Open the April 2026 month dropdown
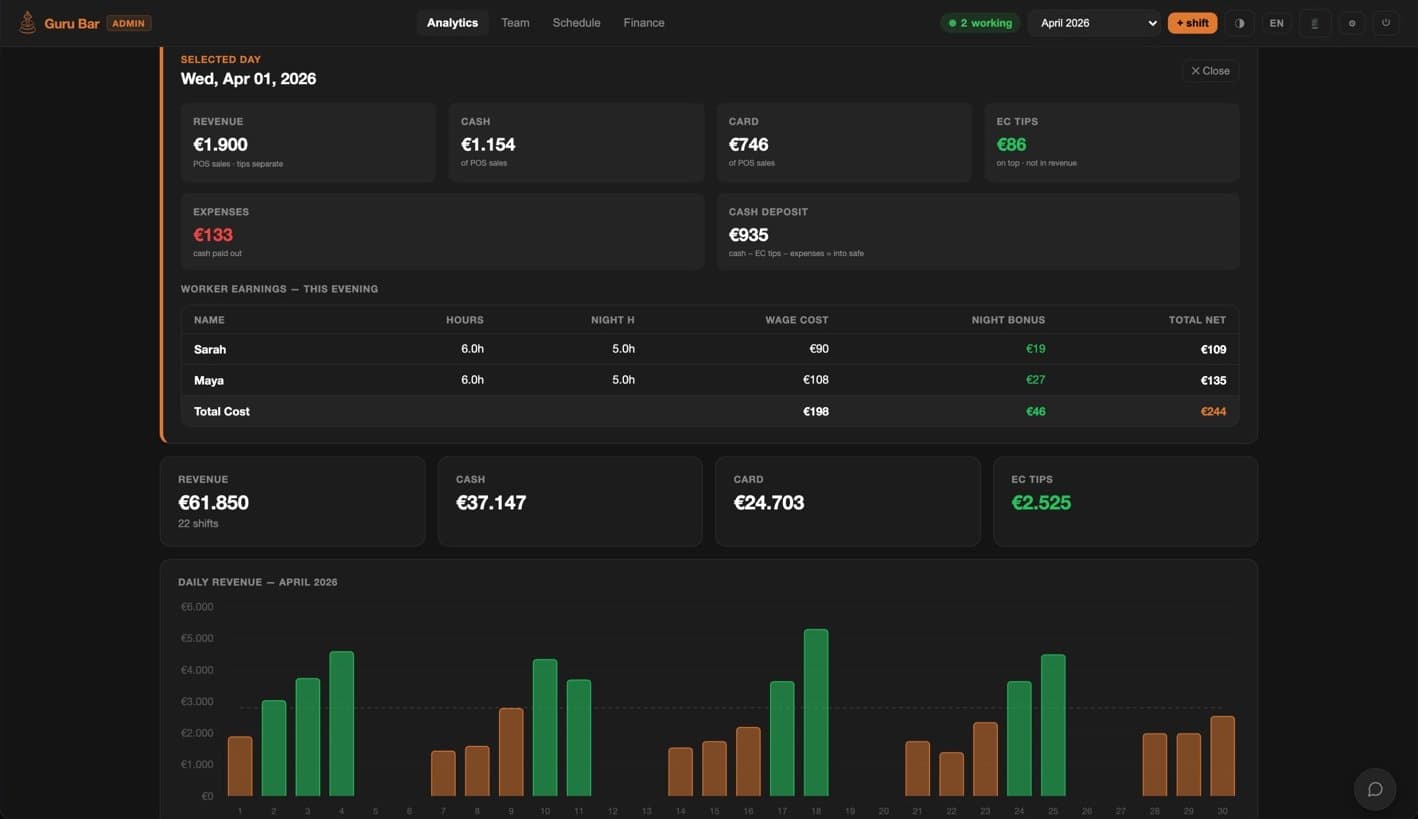1418x819 pixels. coord(1095,23)
